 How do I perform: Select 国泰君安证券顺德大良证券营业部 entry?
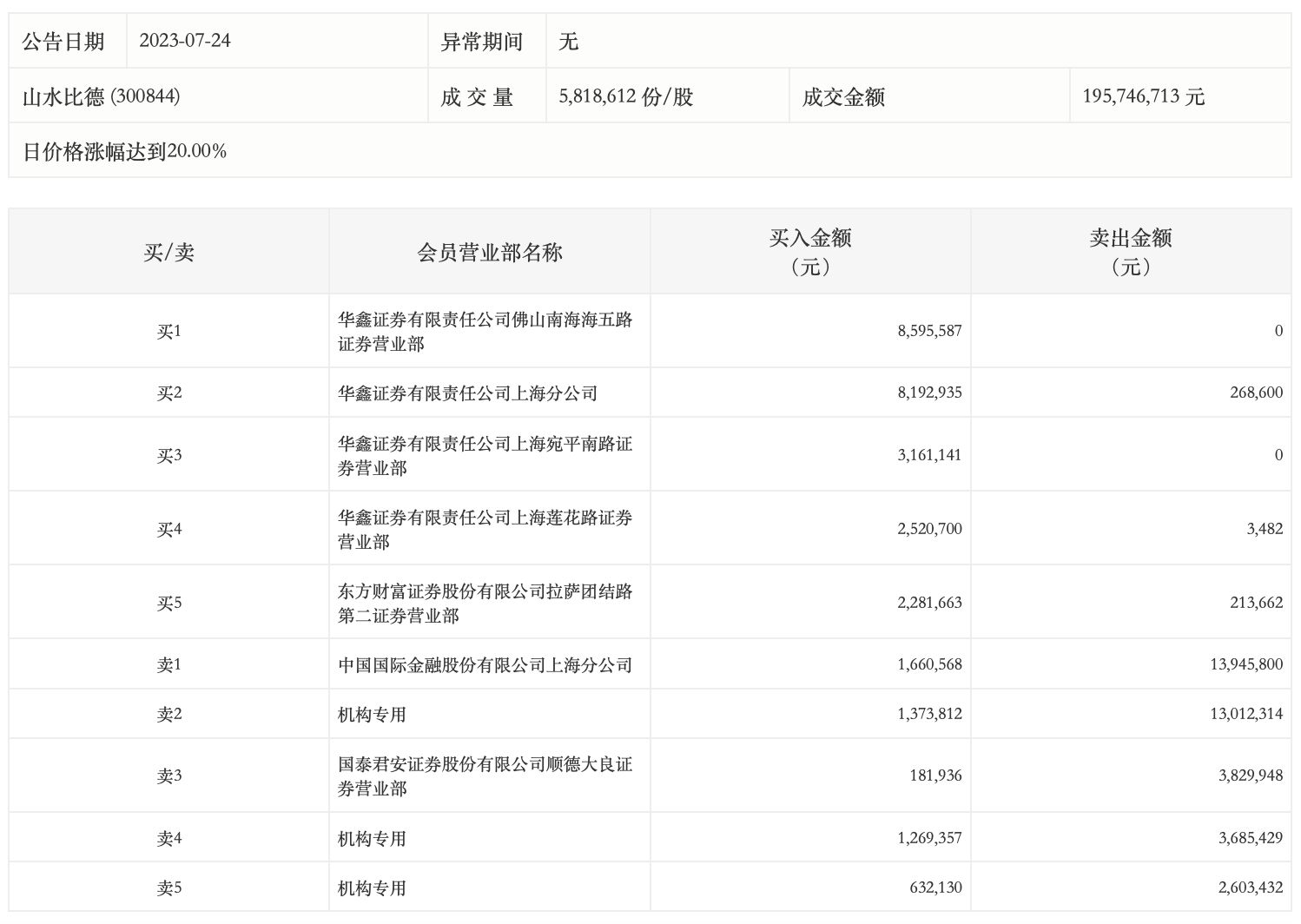pyautogui.click(x=485, y=776)
